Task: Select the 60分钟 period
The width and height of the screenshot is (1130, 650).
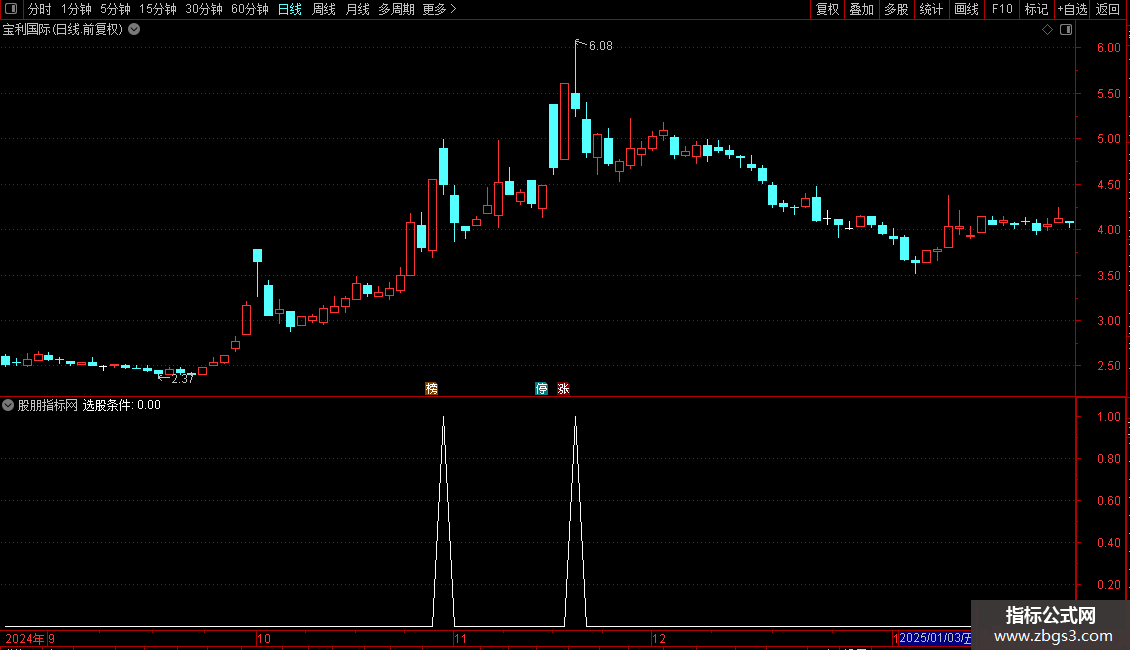Action: (250, 9)
